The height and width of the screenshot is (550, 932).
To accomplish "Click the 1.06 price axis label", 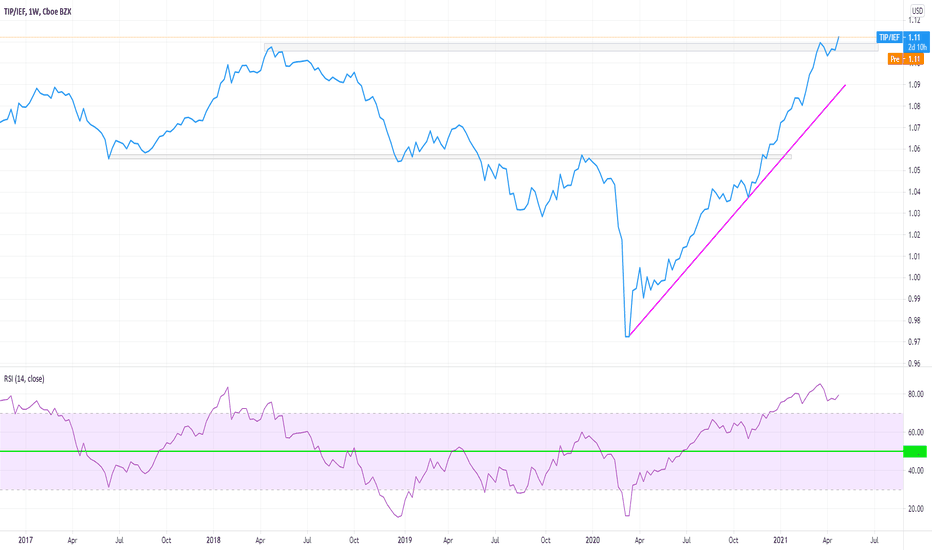I will pos(914,149).
